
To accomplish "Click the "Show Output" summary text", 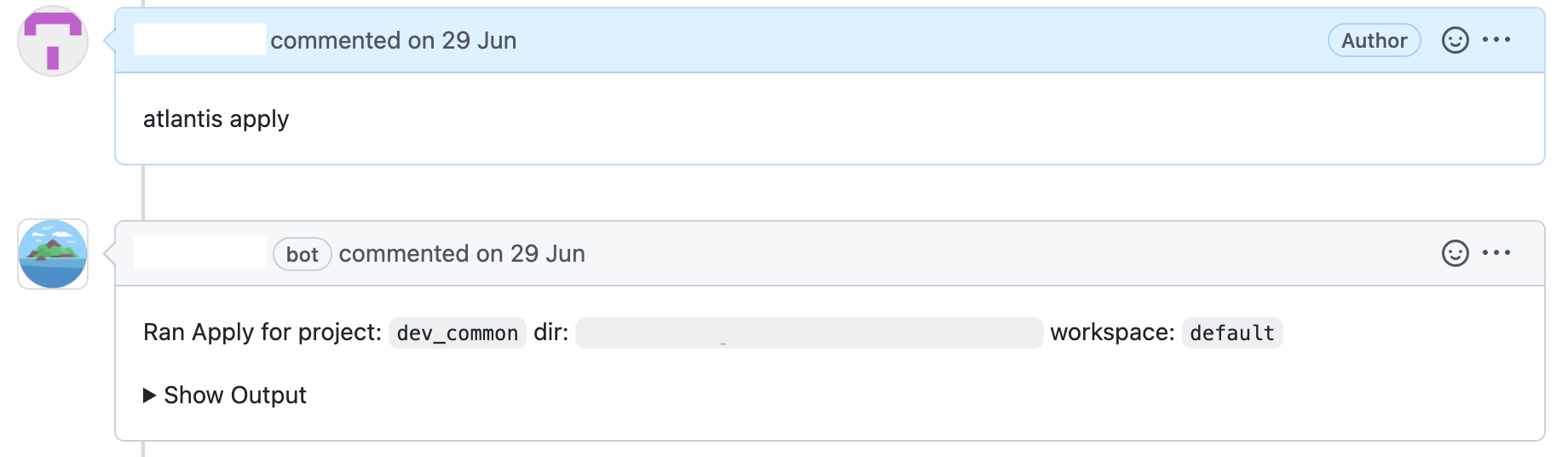I will click(x=234, y=395).
